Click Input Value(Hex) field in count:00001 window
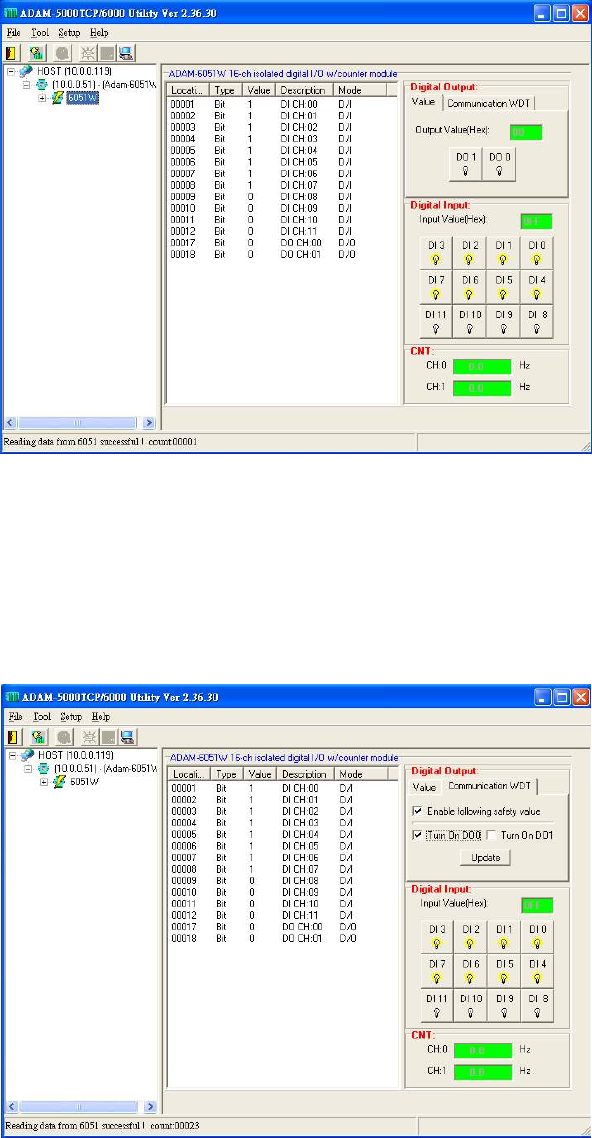This screenshot has height=1138, width=592. (536, 221)
